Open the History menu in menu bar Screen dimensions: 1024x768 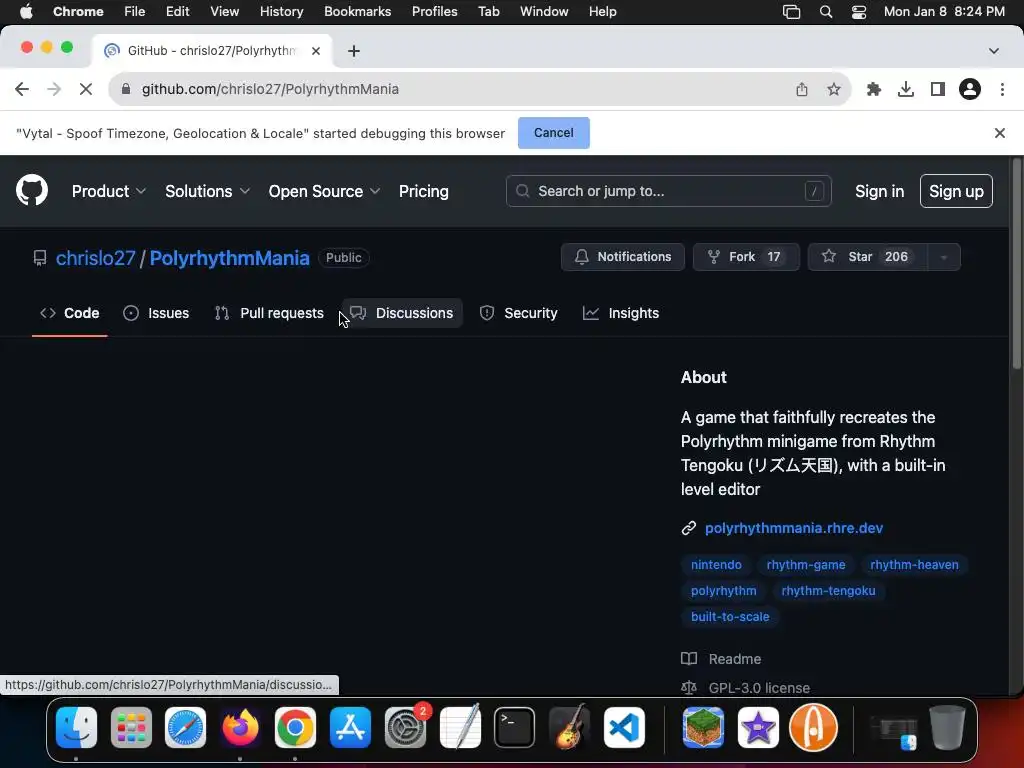(281, 12)
